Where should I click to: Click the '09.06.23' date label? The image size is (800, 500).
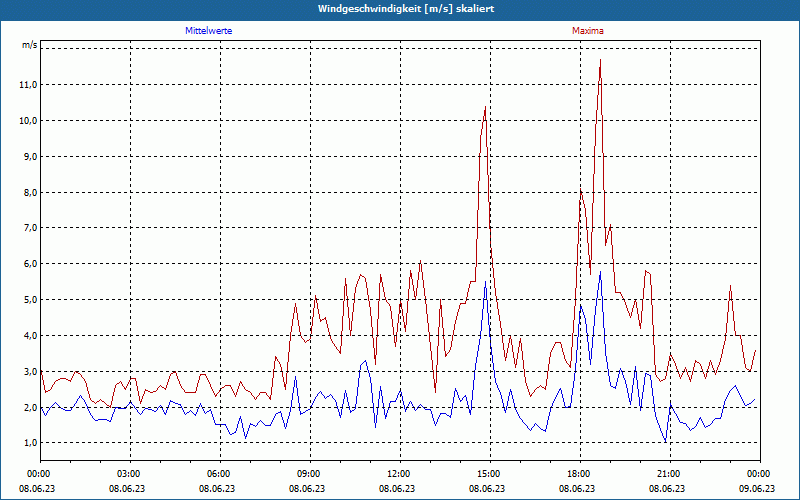[x=757, y=488]
